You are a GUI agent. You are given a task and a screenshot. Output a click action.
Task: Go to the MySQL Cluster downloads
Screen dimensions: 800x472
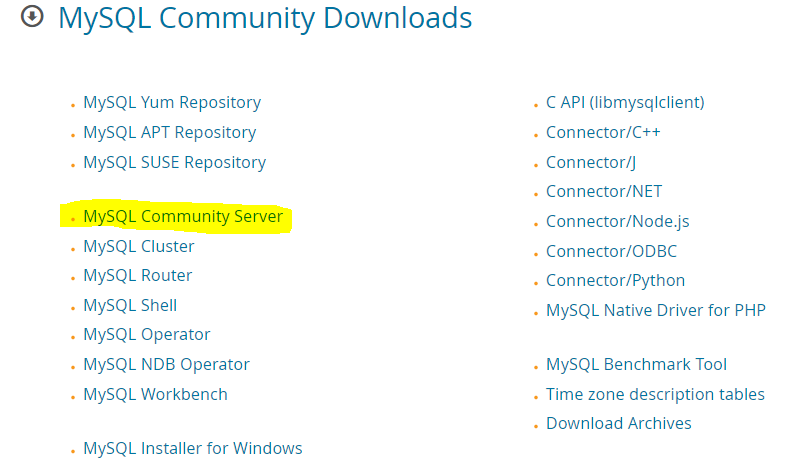coord(139,246)
